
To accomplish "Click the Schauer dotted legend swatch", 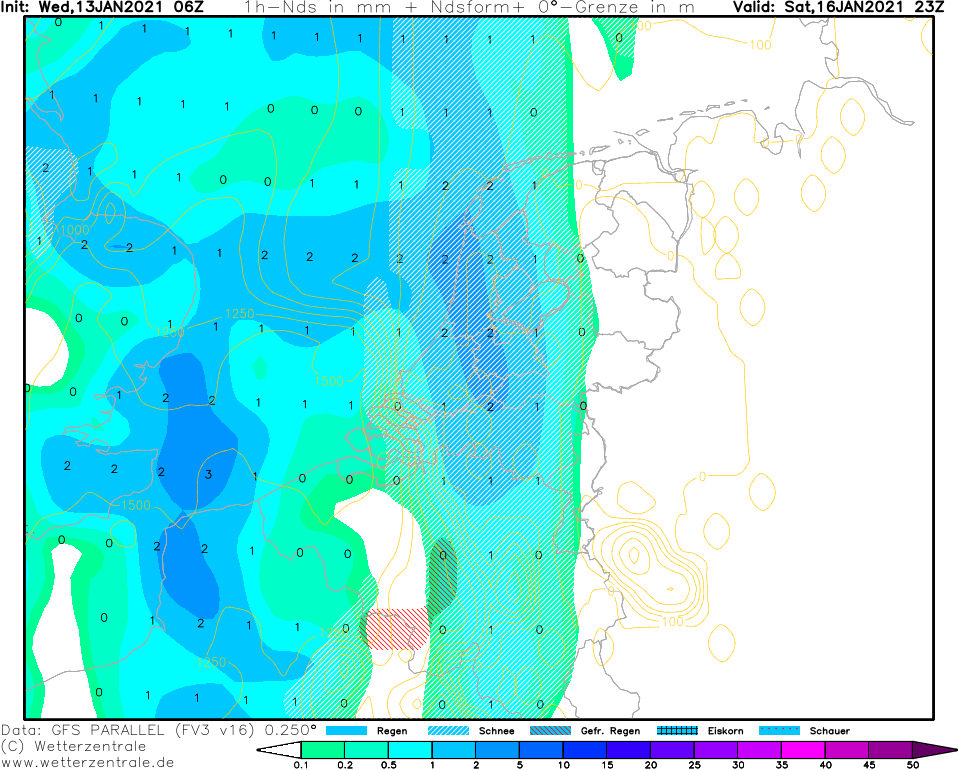I will 779,730.
